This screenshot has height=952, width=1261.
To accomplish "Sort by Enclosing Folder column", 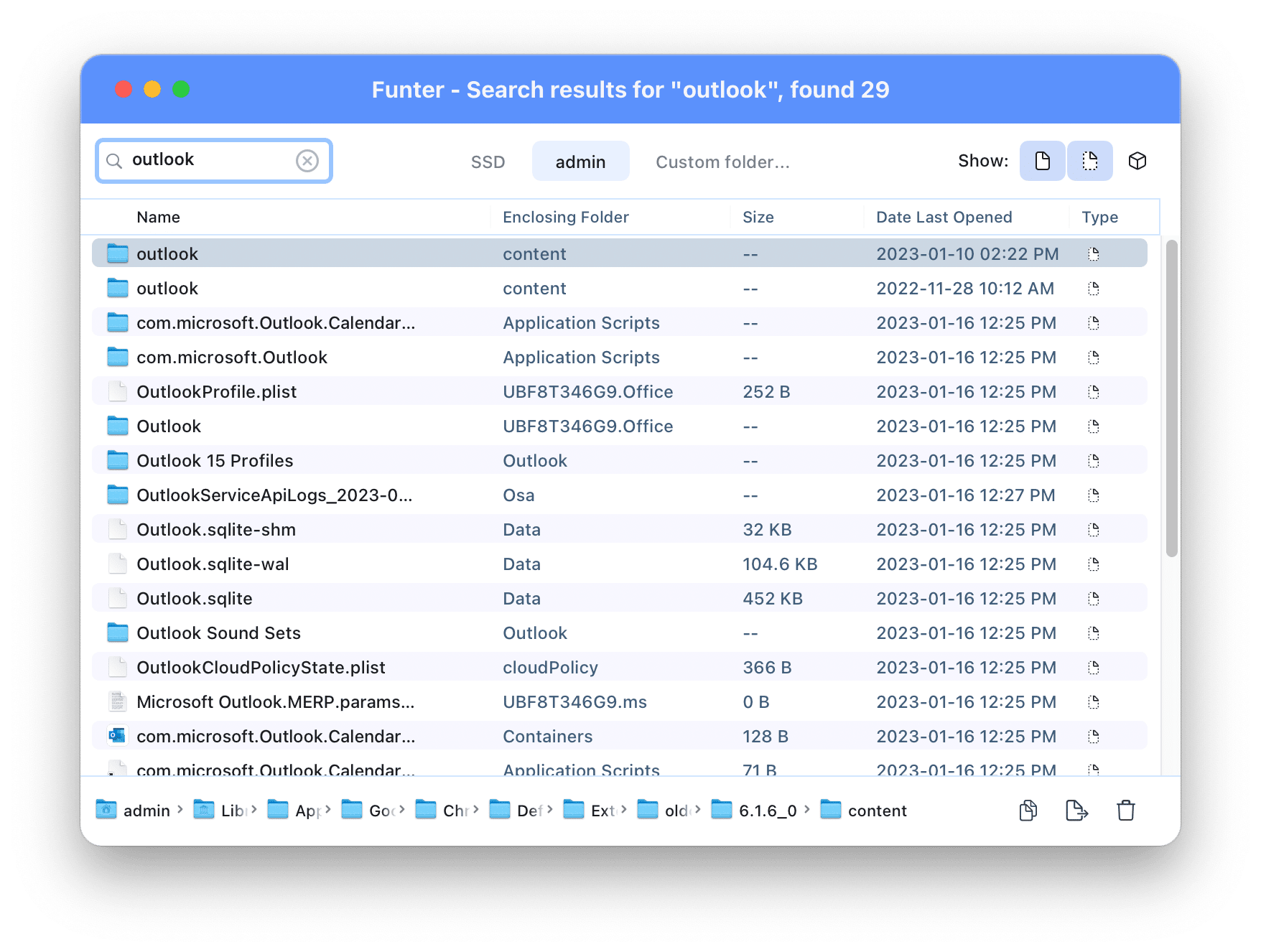I will click(x=566, y=218).
